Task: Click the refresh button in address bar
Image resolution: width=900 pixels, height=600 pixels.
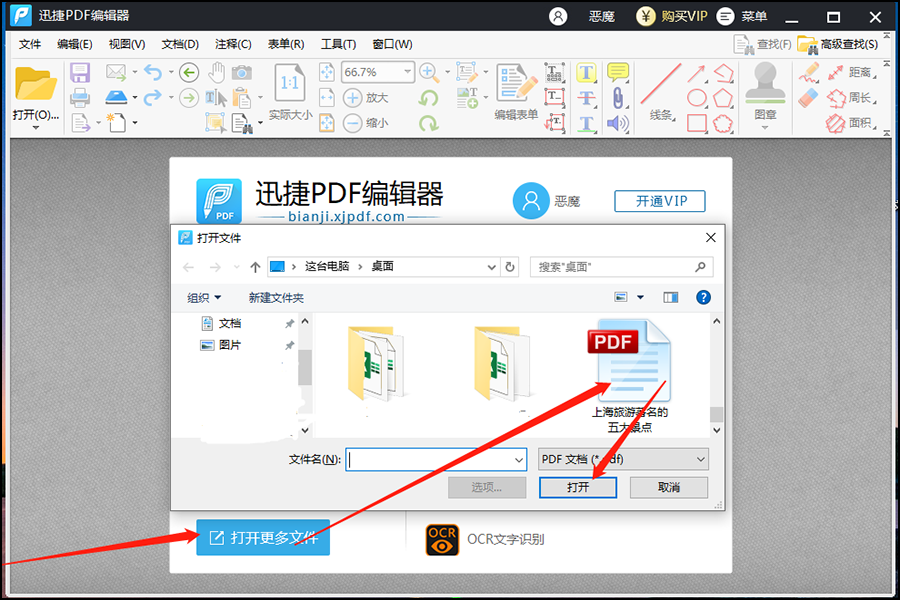Action: (510, 267)
